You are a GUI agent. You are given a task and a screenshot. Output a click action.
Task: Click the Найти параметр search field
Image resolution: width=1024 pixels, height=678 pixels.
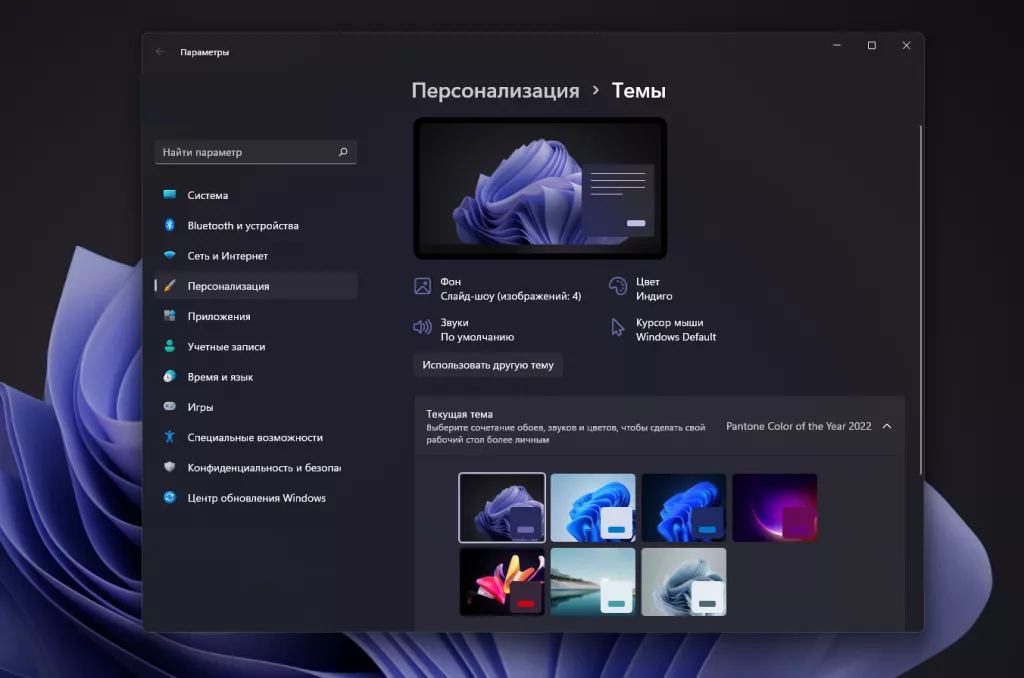[245, 152]
